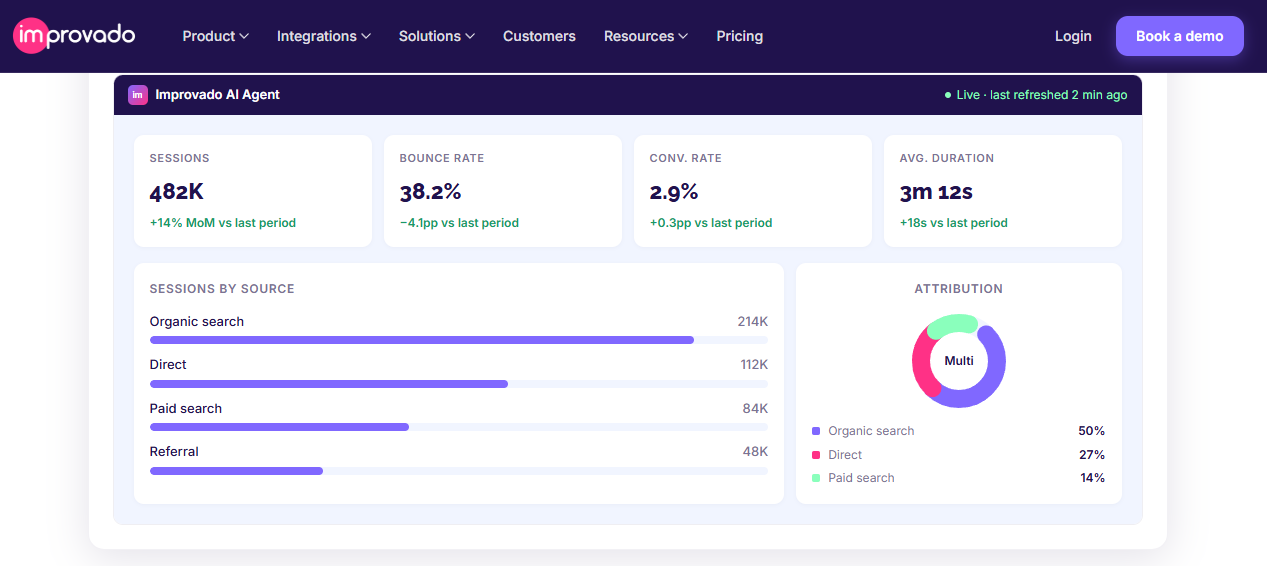
Task: Click the Book a demo button
Action: (x=1179, y=36)
